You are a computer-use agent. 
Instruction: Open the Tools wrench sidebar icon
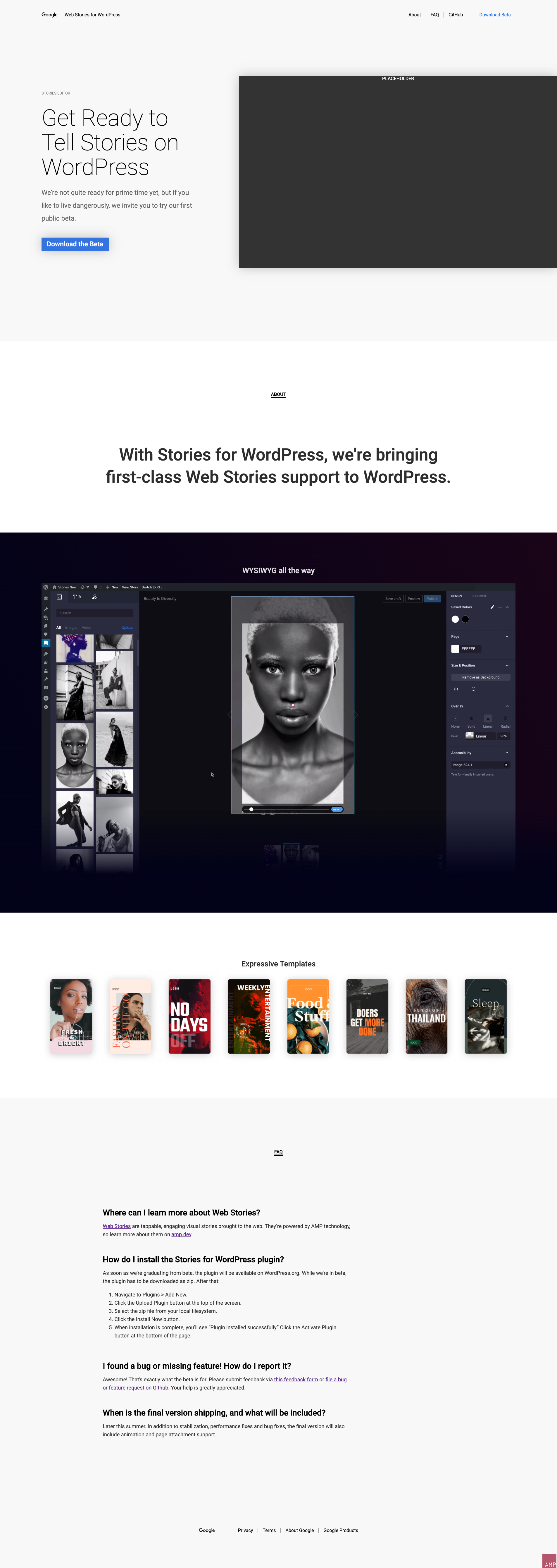click(x=46, y=679)
